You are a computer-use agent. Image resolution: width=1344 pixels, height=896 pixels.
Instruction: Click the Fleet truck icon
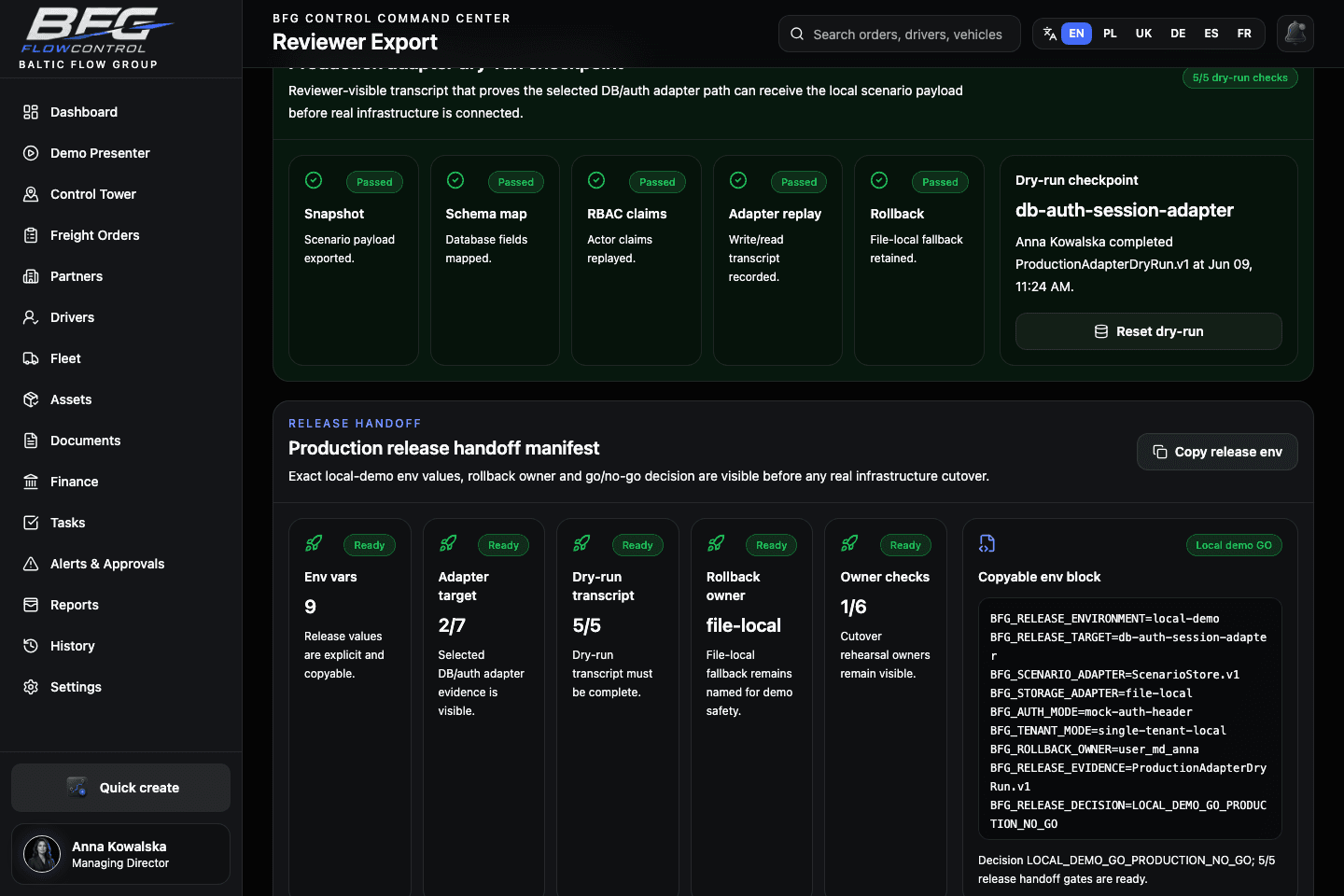click(x=31, y=358)
